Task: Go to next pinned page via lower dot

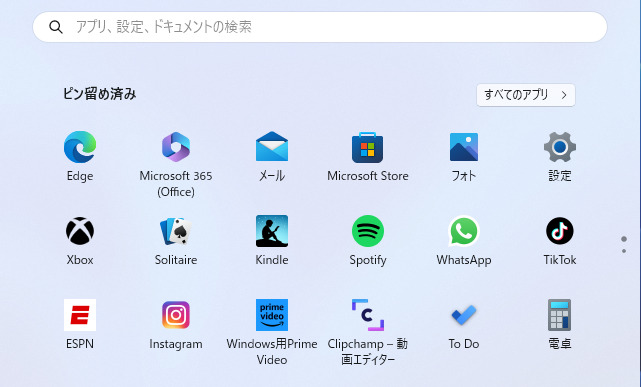Action: point(624,251)
